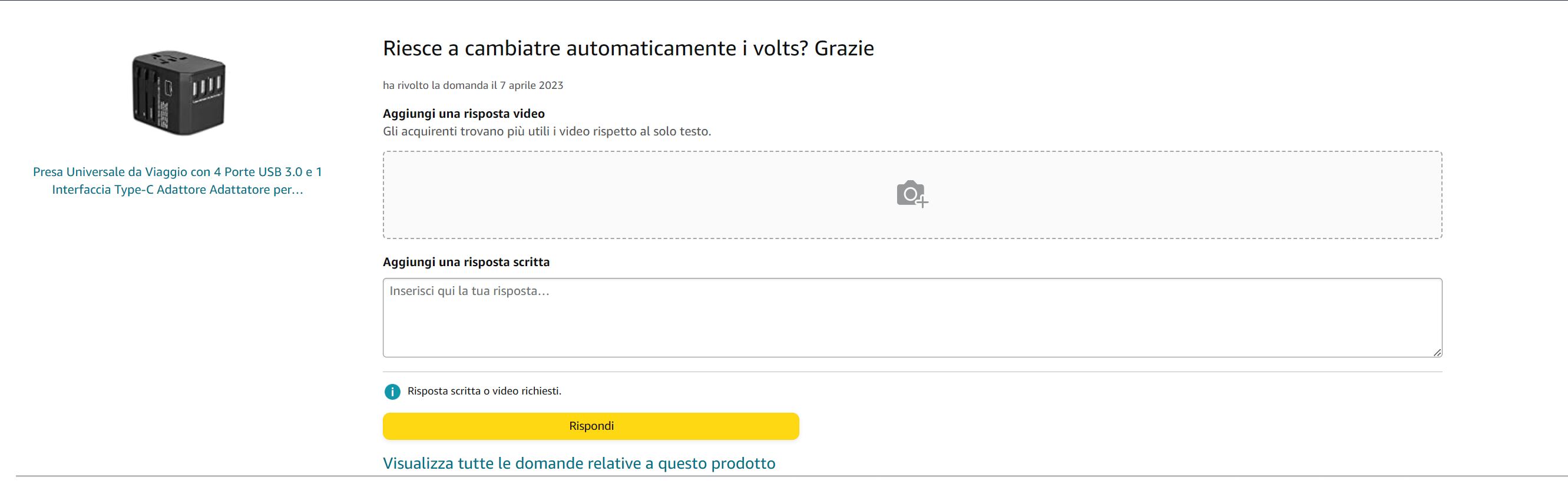Image resolution: width=1568 pixels, height=484 pixels.
Task: Click the Aggiungi una risposta scritta label
Action: click(x=467, y=263)
